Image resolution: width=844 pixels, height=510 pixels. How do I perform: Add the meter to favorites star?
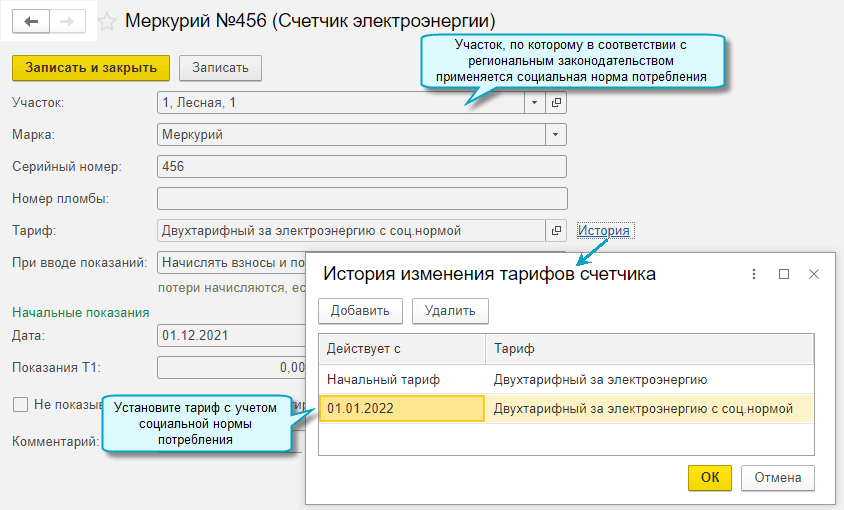(x=107, y=21)
